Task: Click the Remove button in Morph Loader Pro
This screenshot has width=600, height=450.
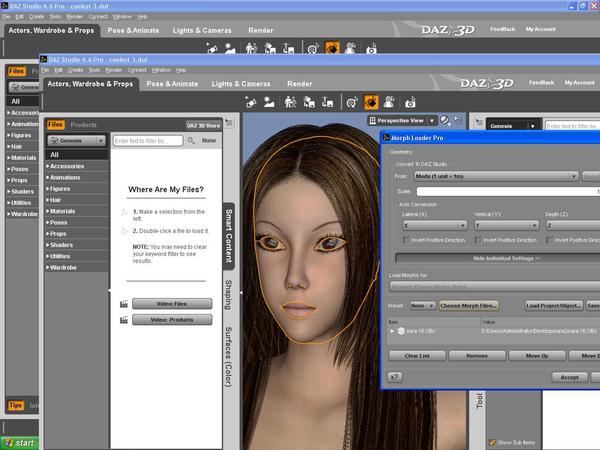Action: pos(477,356)
